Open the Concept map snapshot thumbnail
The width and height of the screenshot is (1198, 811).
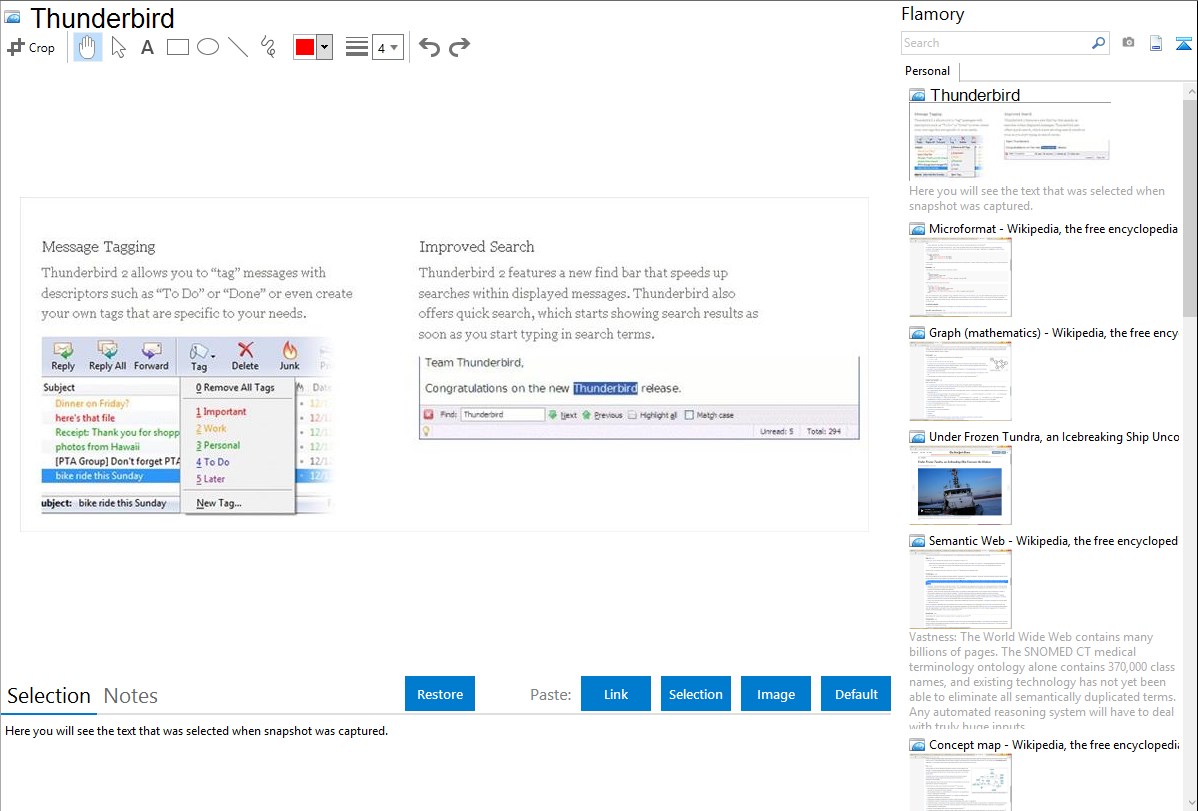click(x=960, y=782)
